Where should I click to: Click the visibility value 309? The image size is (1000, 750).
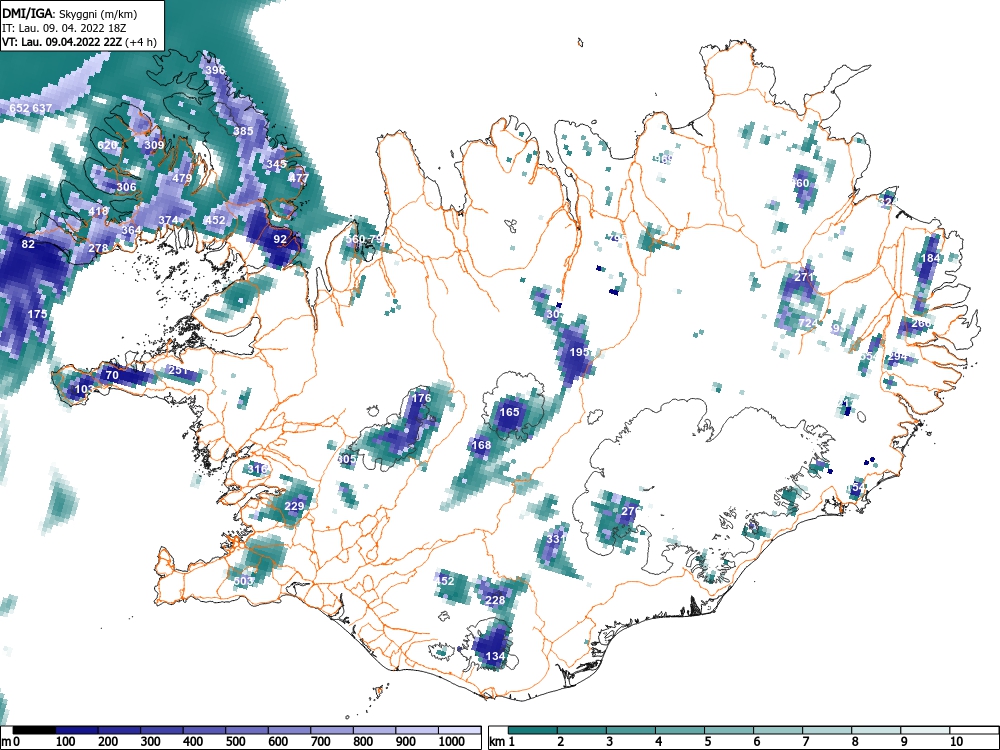(154, 145)
